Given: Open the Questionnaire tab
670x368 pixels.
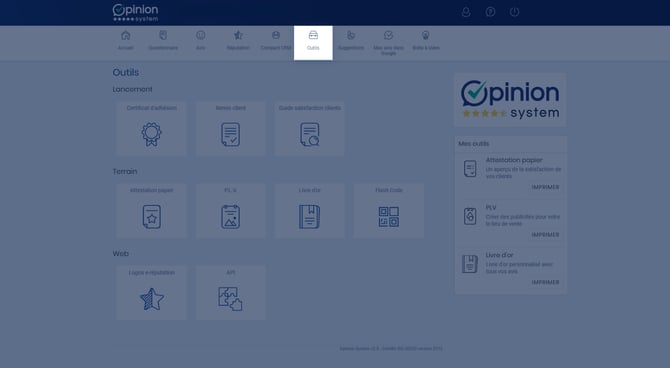Looking at the screenshot, I should (163, 41).
